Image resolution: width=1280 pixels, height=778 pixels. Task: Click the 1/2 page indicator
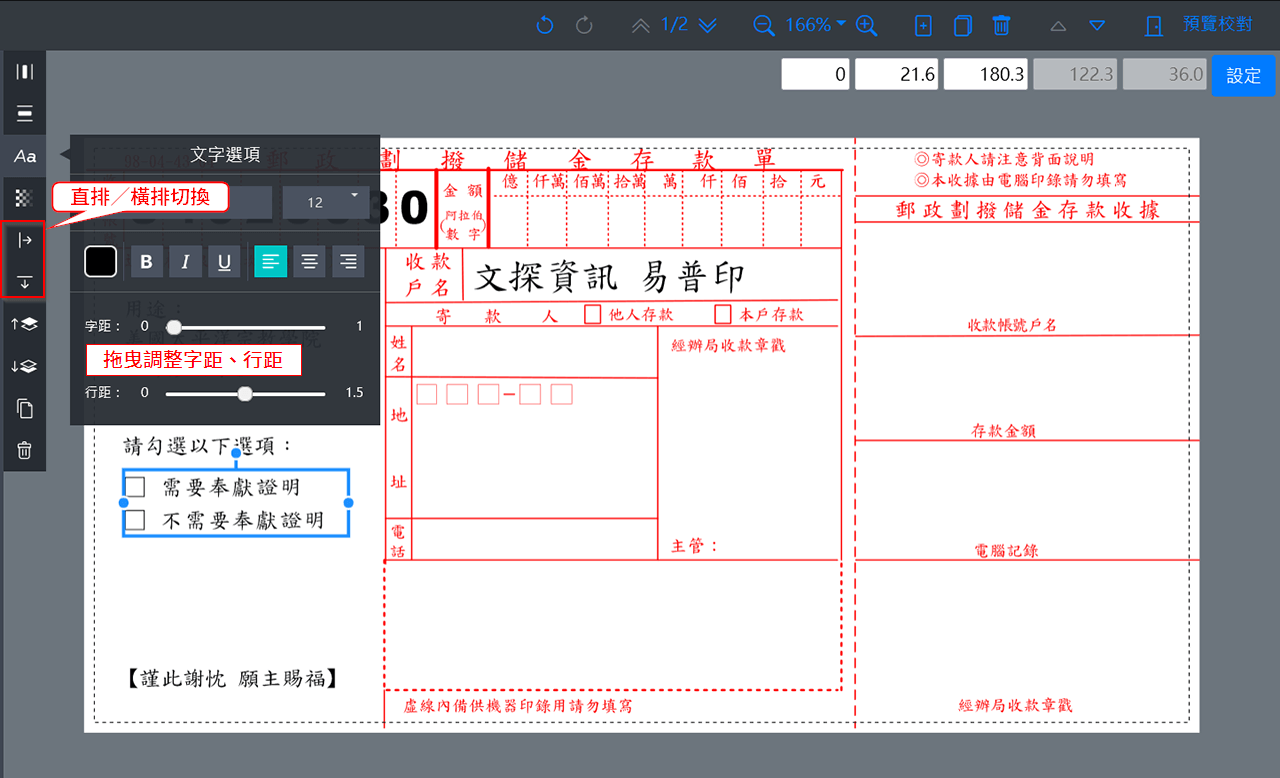pos(675,25)
